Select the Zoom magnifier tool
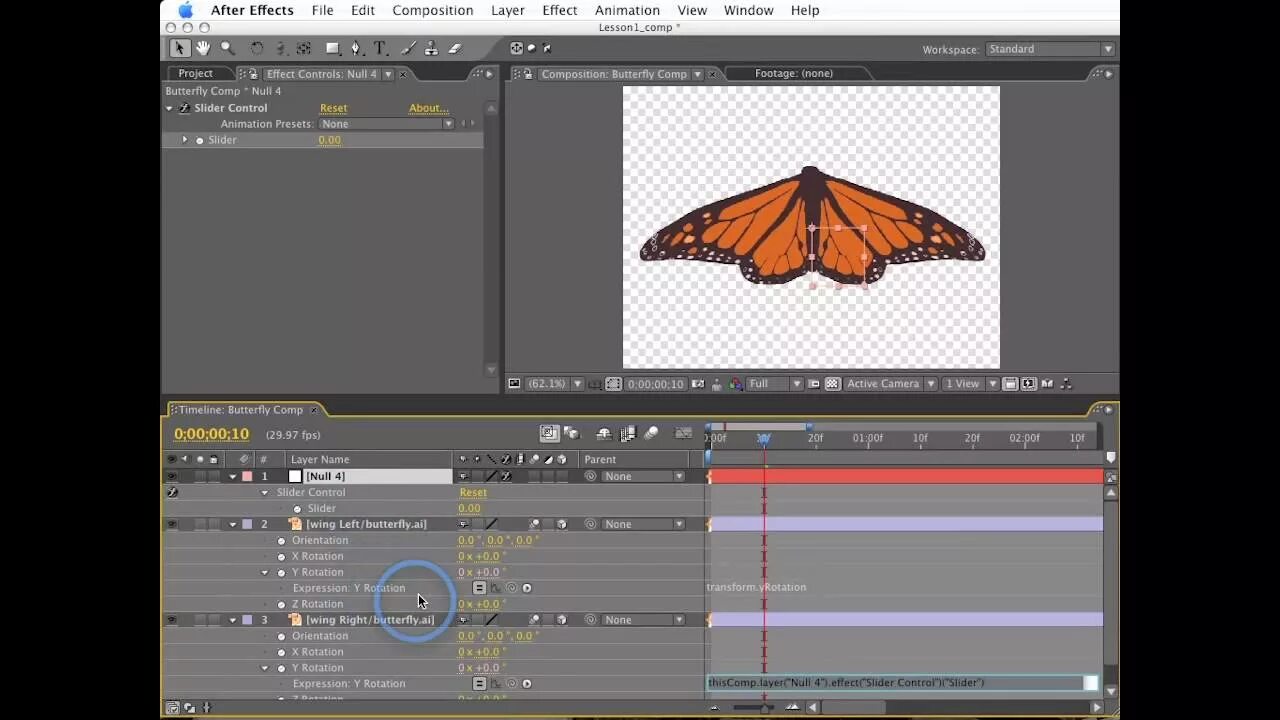The image size is (1280, 720). pyautogui.click(x=228, y=48)
